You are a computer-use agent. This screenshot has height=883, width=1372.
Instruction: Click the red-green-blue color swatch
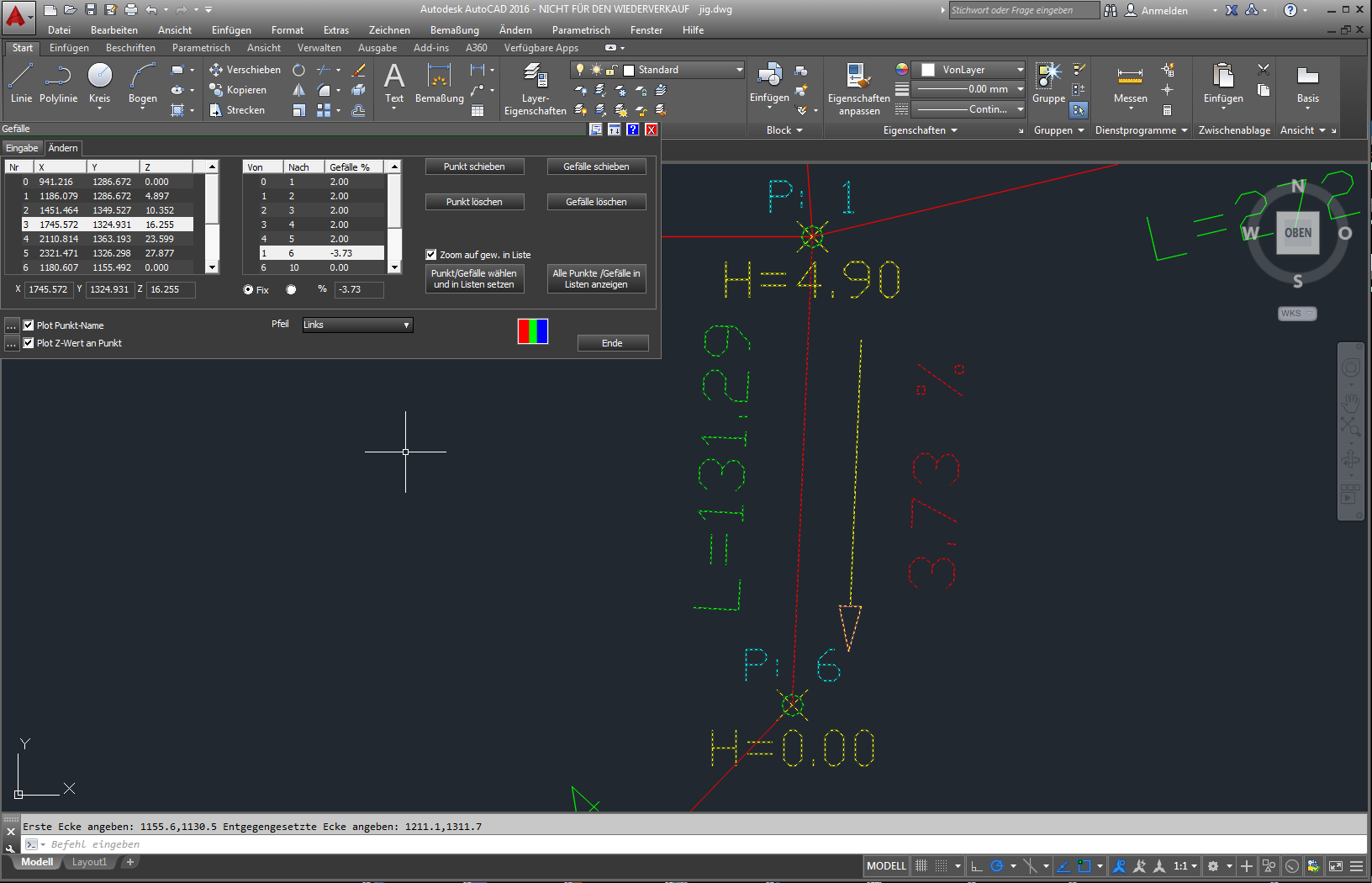coord(532,331)
